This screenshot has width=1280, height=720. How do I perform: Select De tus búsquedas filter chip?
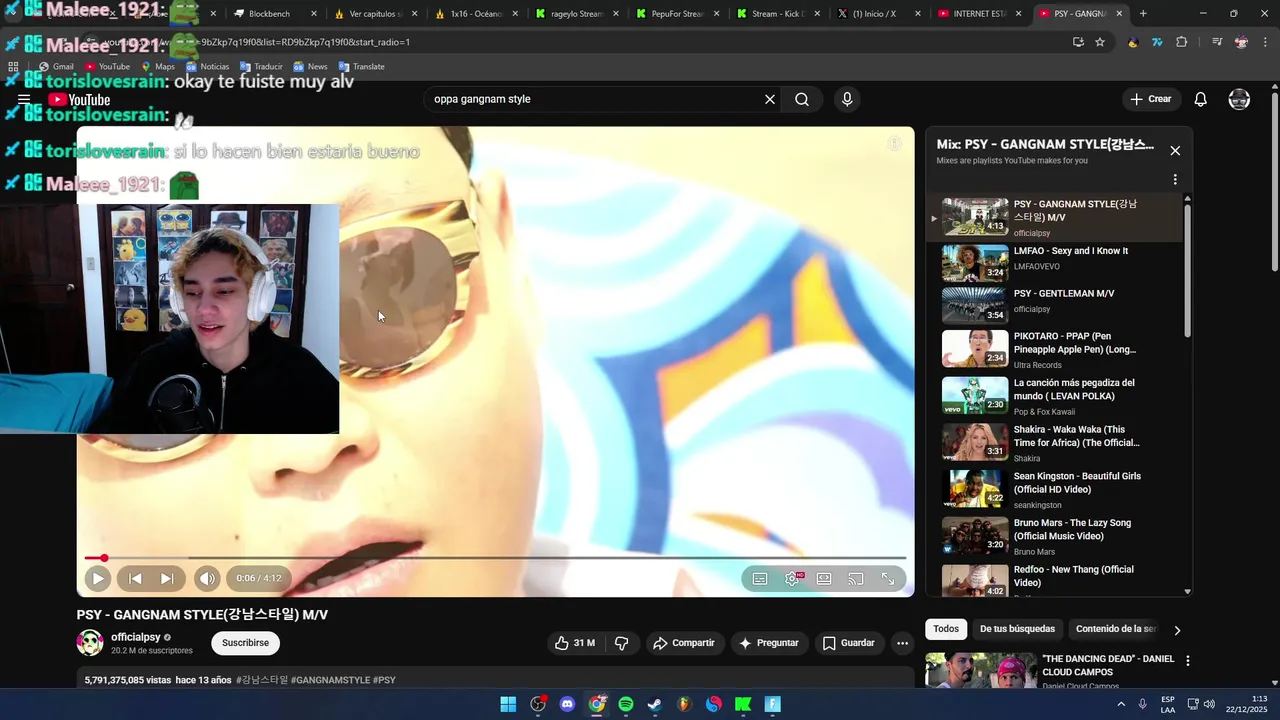point(1017,629)
